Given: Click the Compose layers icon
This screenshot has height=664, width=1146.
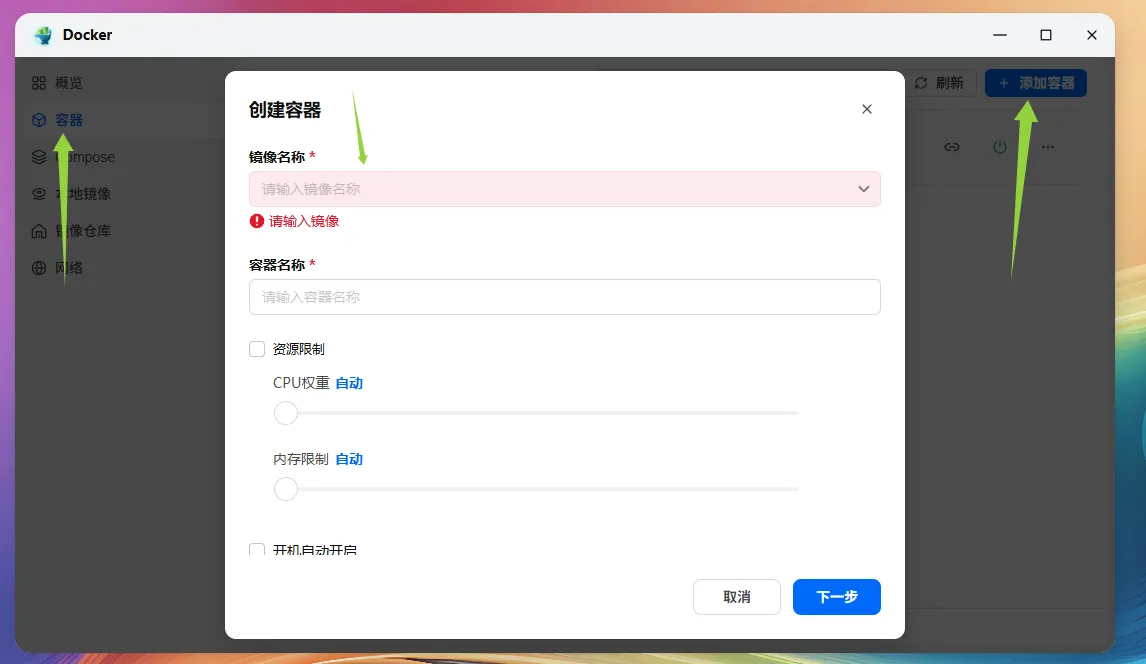Looking at the screenshot, I should pos(39,157).
